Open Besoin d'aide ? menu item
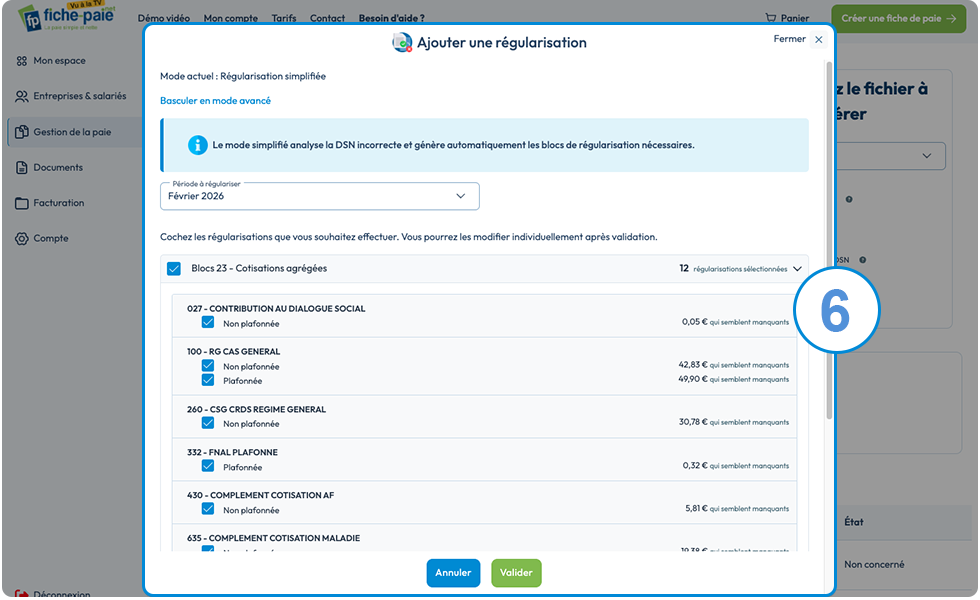The image size is (980, 600). coord(392,18)
